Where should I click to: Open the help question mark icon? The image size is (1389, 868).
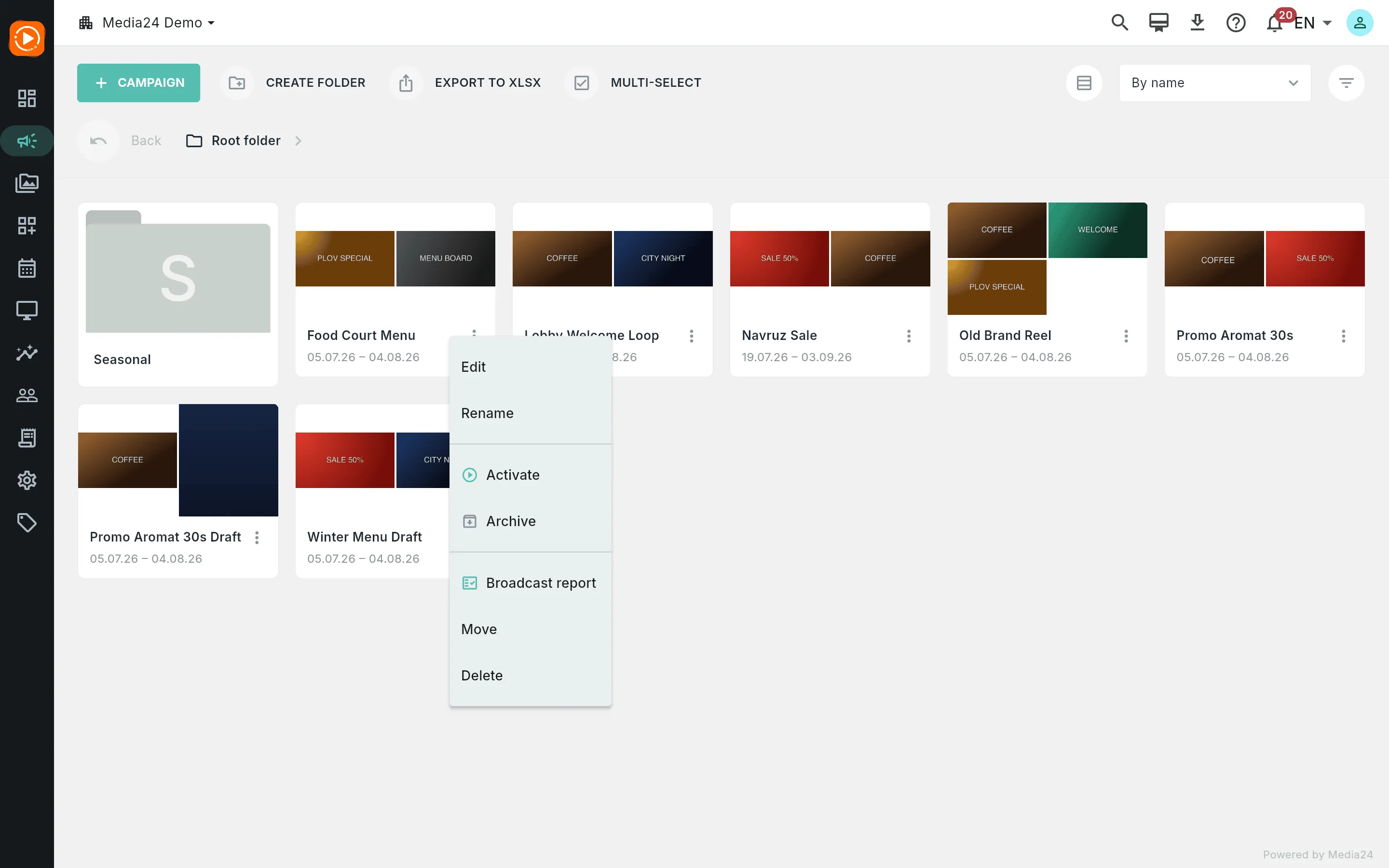pyautogui.click(x=1236, y=22)
